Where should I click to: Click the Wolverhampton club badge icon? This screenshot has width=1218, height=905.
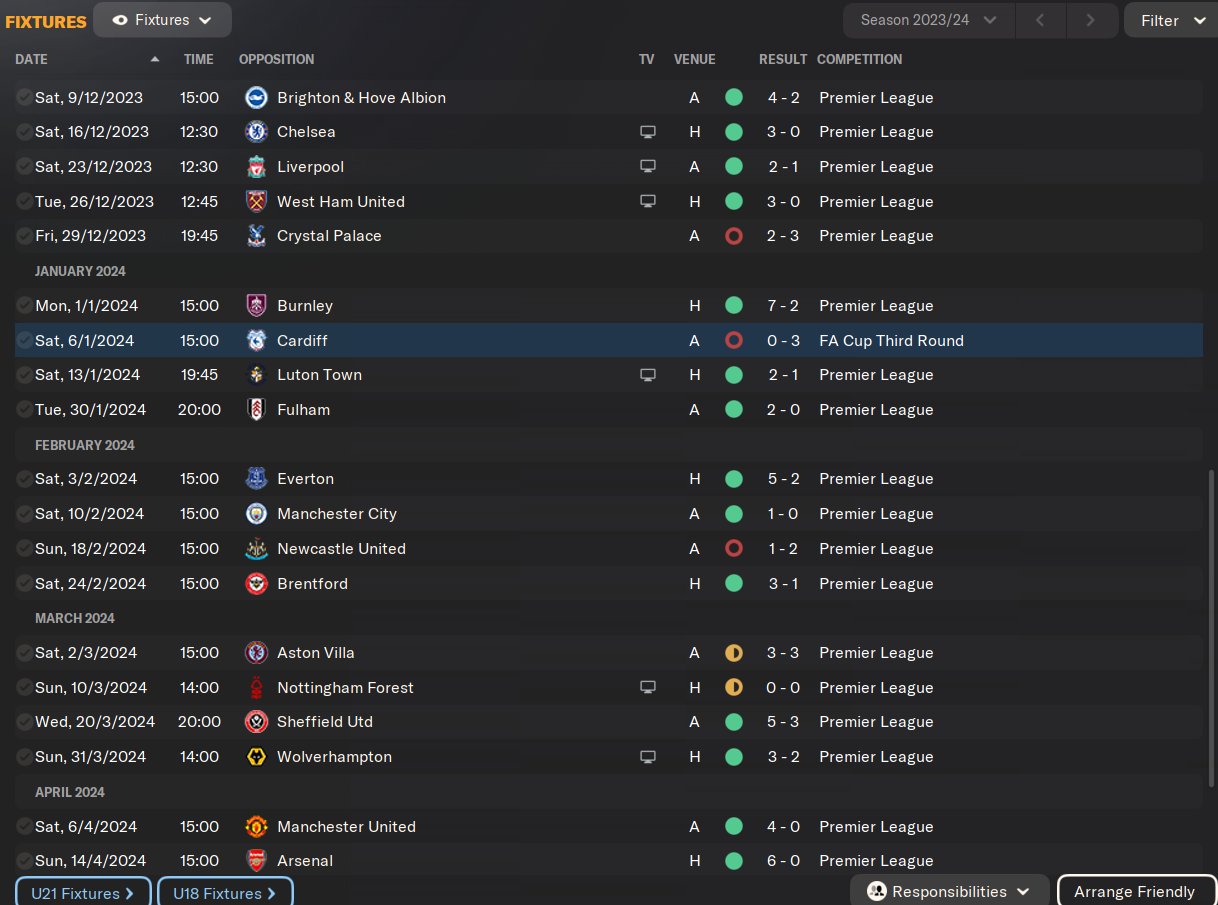click(256, 757)
